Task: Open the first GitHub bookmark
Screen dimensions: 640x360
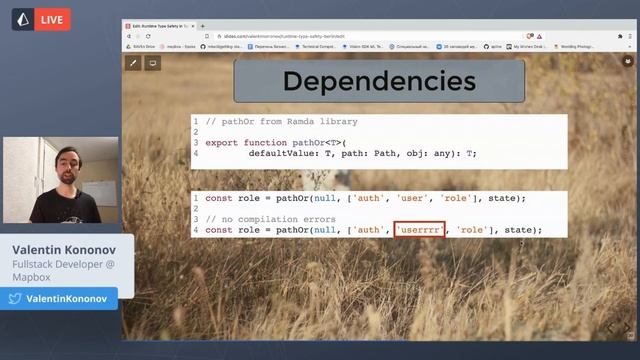Action: [x=222, y=47]
